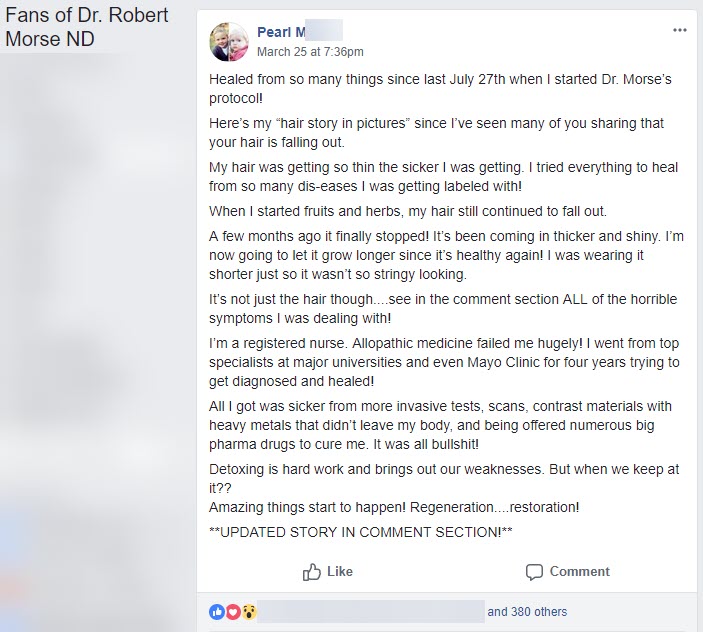The height and width of the screenshot is (632, 703).
Task: Click the yellow Wow face reaction icon
Action: point(249,611)
